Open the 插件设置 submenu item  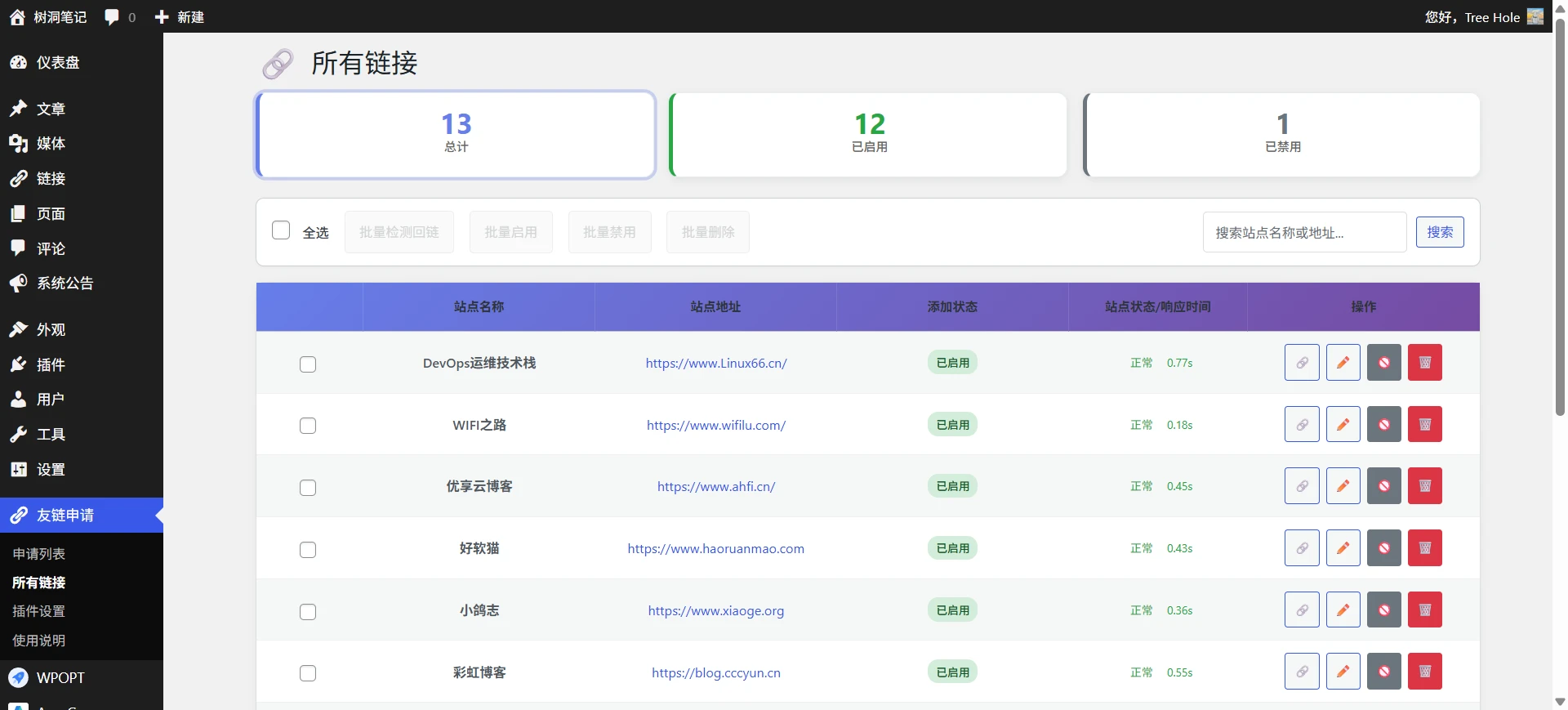point(38,611)
